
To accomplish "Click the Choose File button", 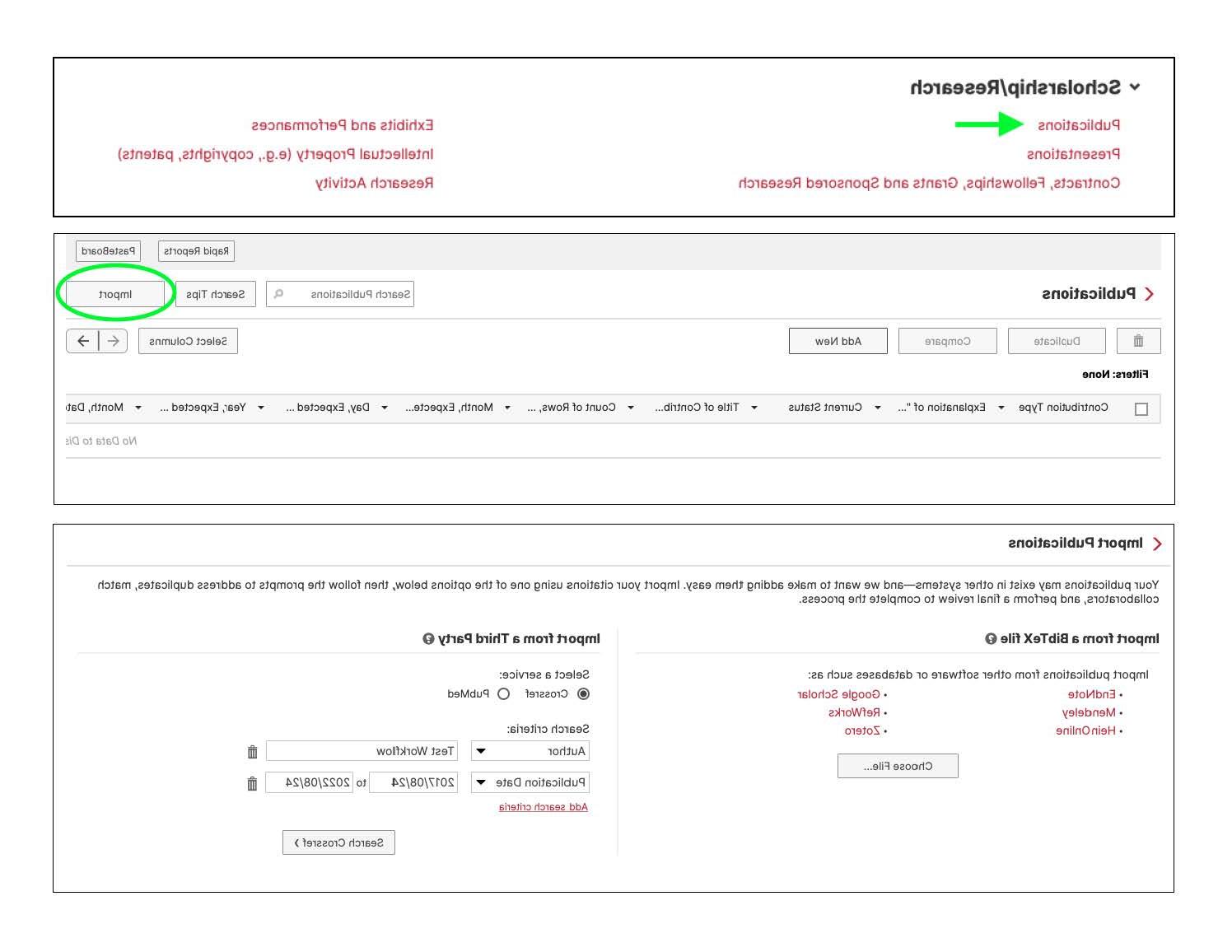I will [898, 766].
